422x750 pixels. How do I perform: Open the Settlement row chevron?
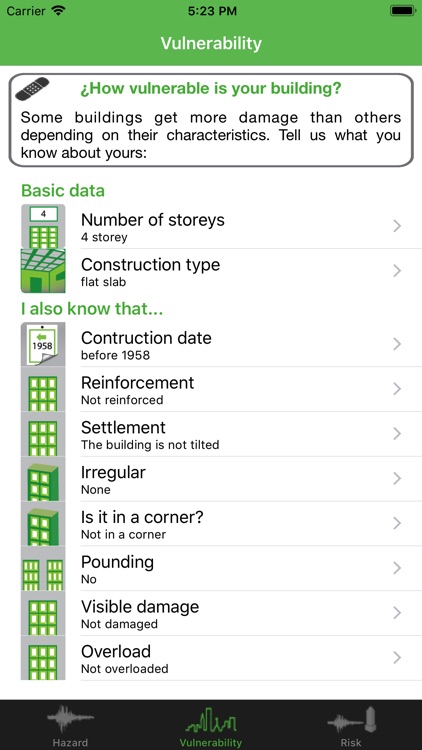[x=397, y=434]
